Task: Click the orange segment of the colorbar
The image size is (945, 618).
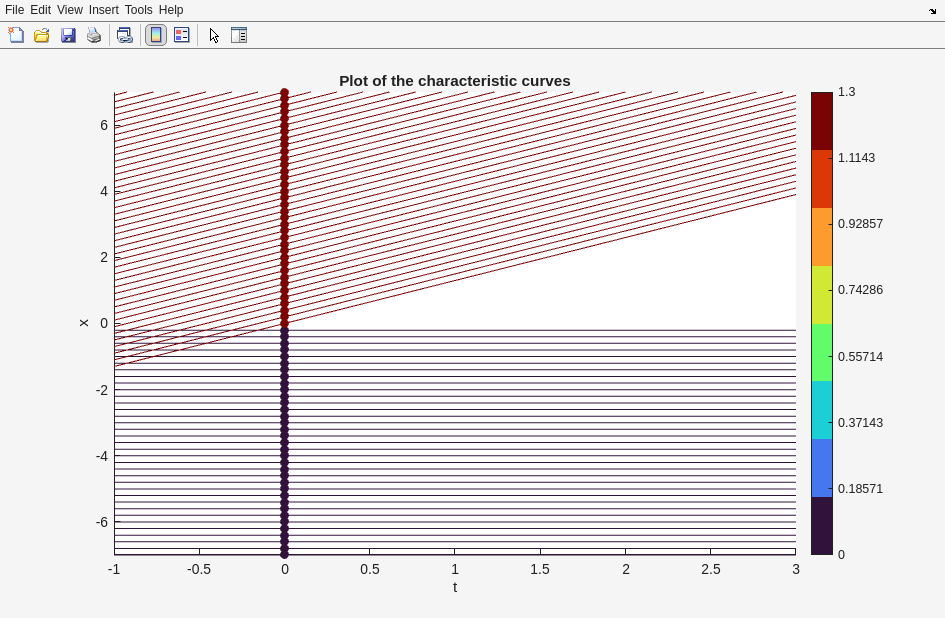Action: (x=821, y=237)
